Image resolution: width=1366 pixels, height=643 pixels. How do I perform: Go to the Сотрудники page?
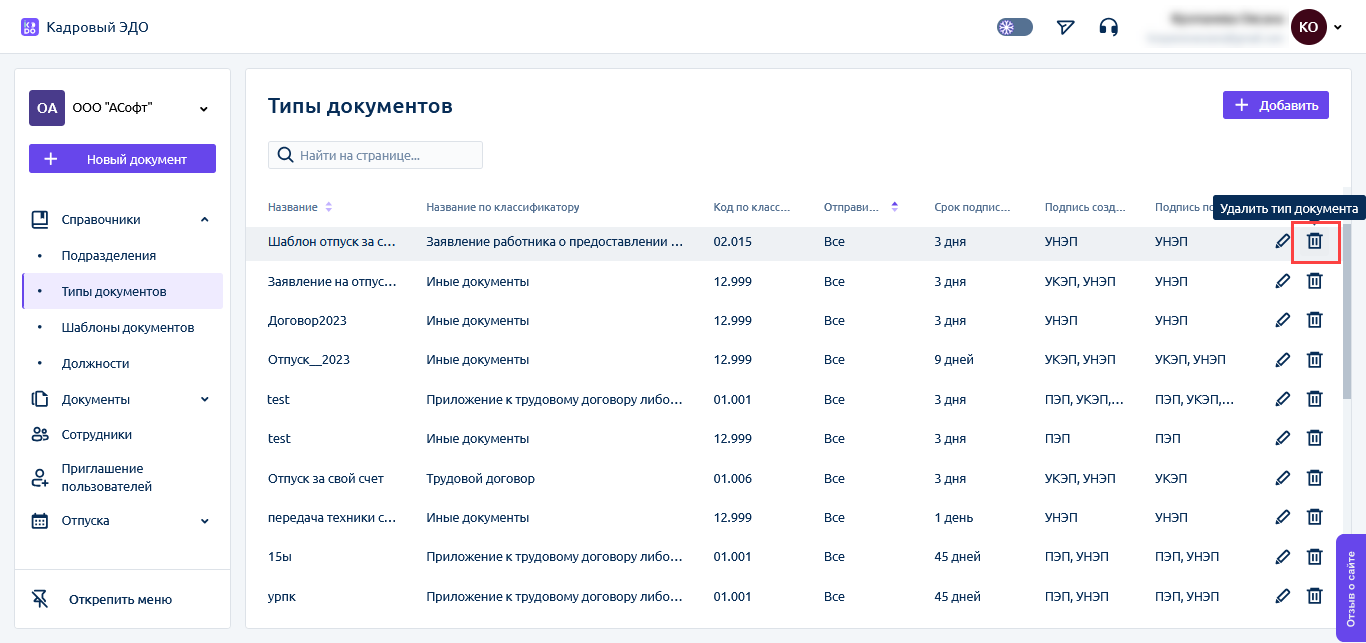pyautogui.click(x=96, y=435)
